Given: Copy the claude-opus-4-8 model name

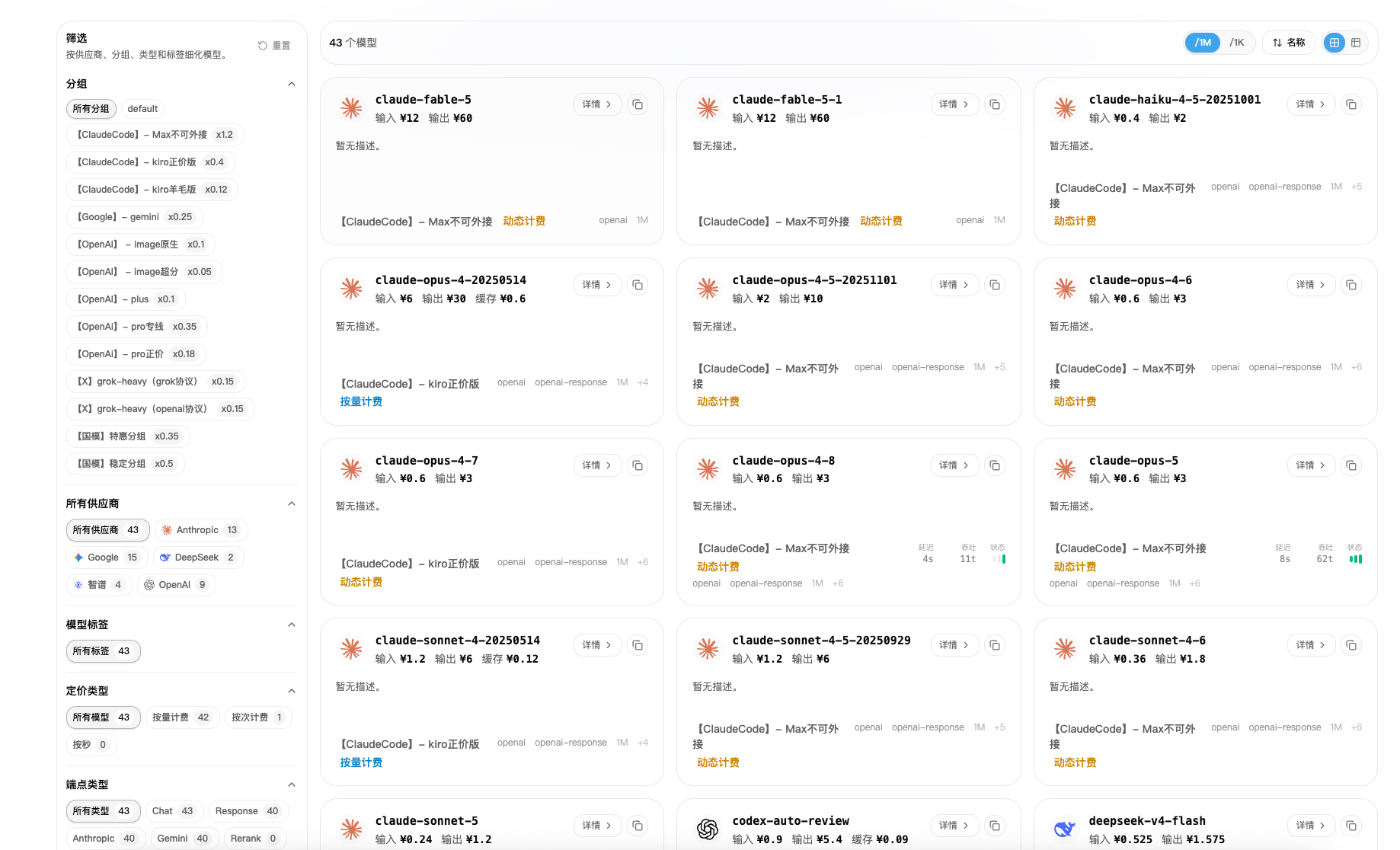Looking at the screenshot, I should pos(995,465).
